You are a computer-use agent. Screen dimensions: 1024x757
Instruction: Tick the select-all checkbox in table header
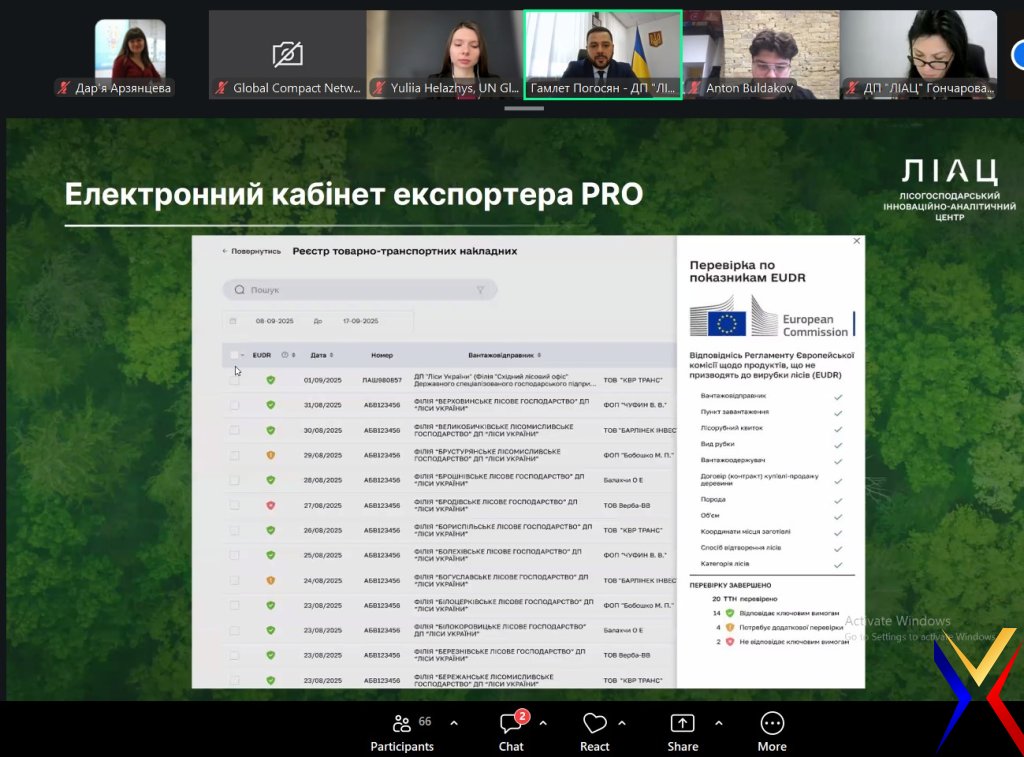[x=234, y=355]
